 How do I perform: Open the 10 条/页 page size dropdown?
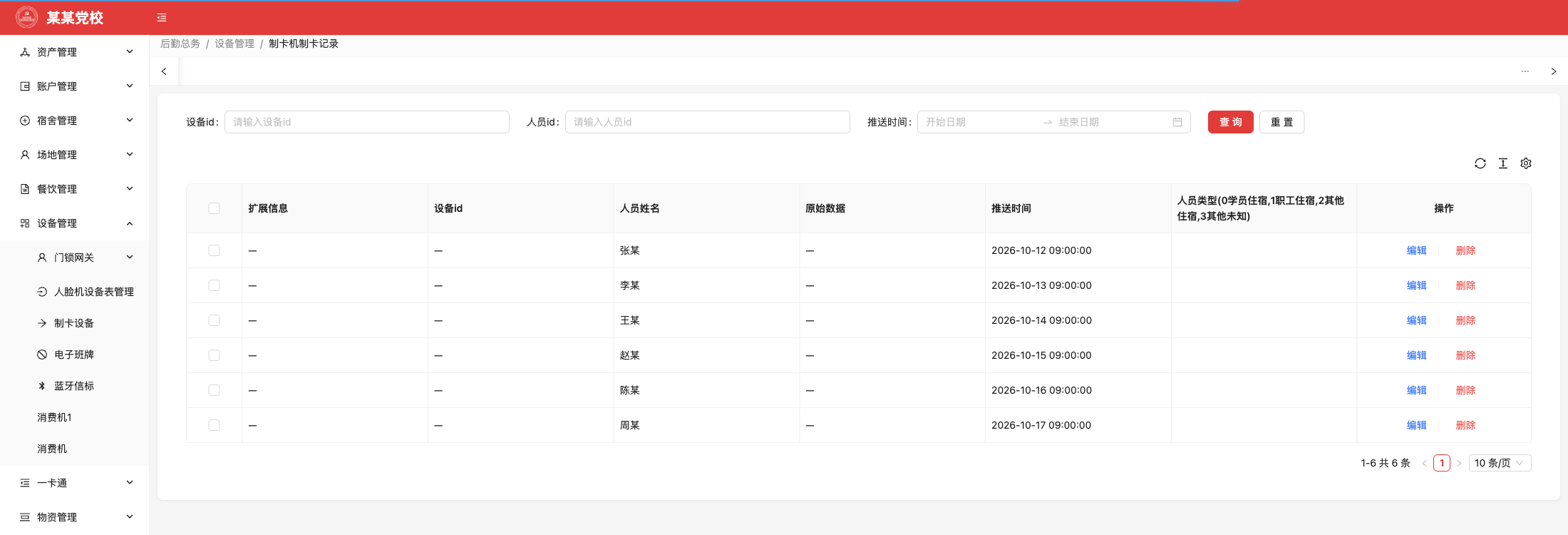[1500, 463]
